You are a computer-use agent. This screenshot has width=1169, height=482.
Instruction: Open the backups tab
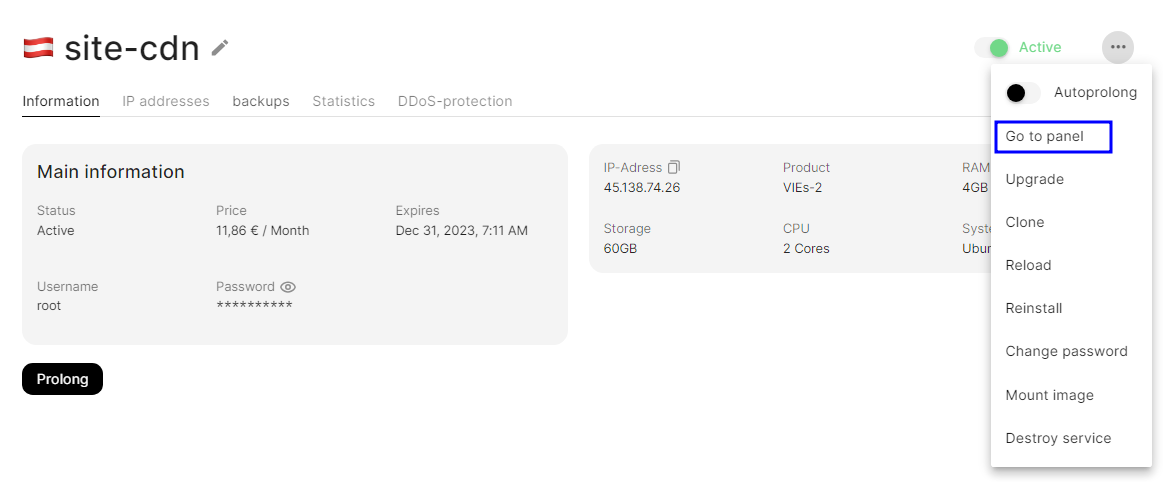point(261,101)
